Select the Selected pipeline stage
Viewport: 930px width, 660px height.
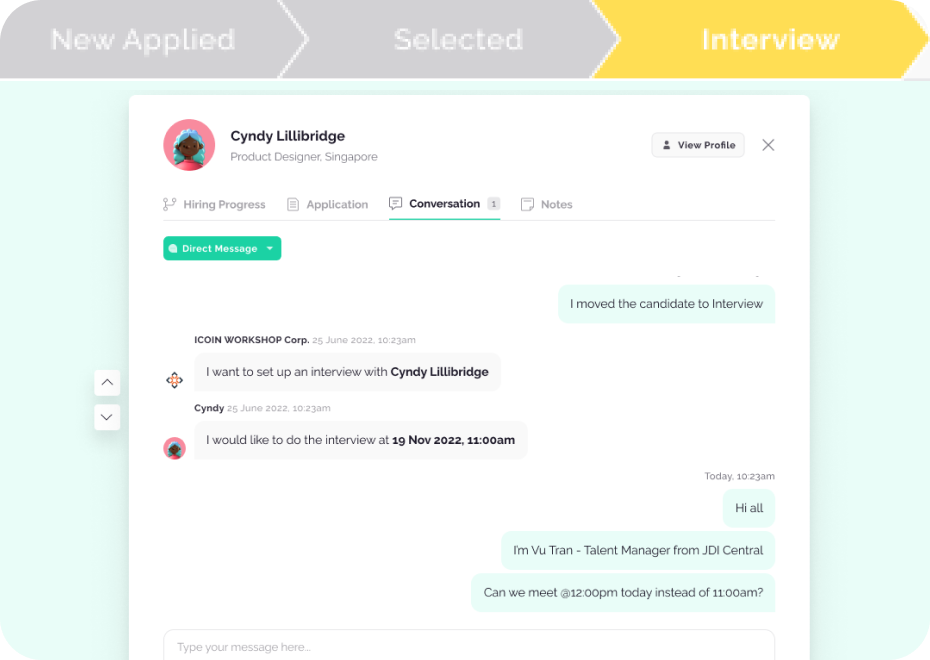point(458,40)
